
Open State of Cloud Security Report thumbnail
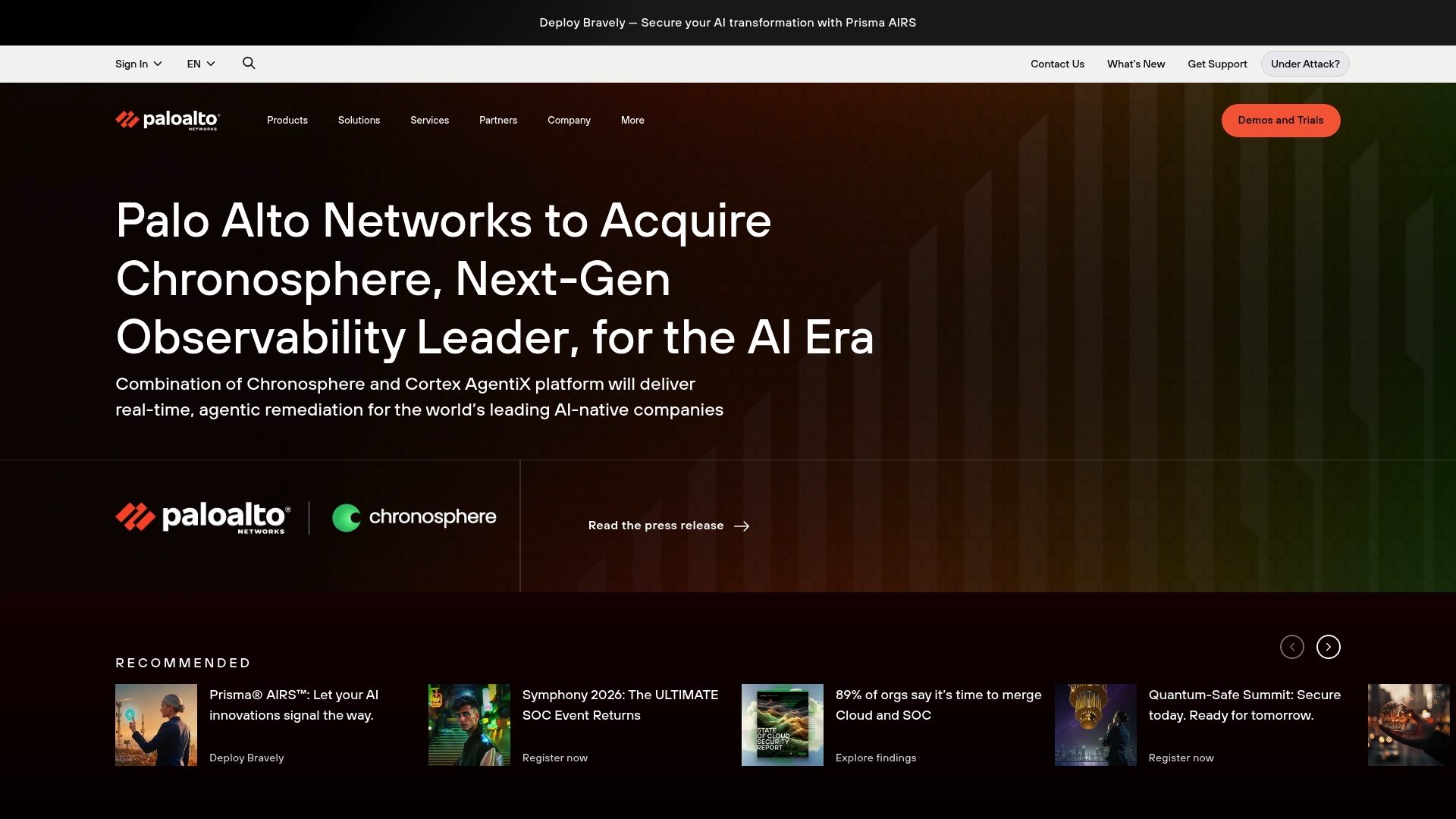[782, 725]
